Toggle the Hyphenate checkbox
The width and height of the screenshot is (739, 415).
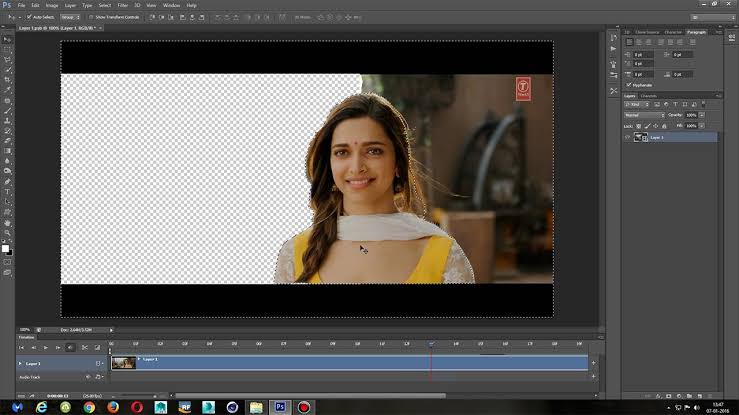629,85
